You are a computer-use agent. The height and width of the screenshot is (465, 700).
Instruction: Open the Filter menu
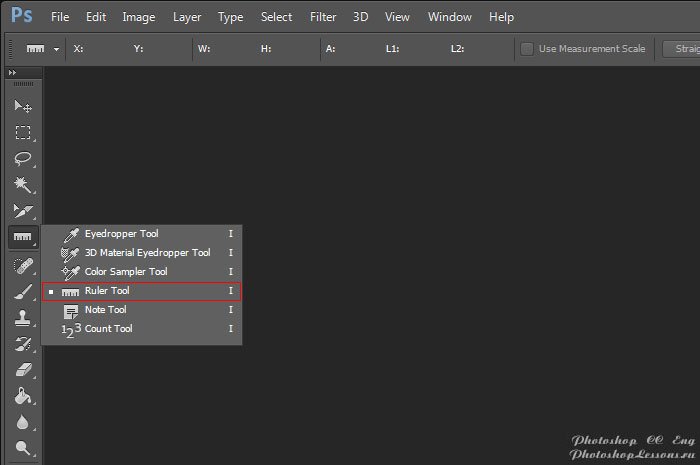coord(323,17)
